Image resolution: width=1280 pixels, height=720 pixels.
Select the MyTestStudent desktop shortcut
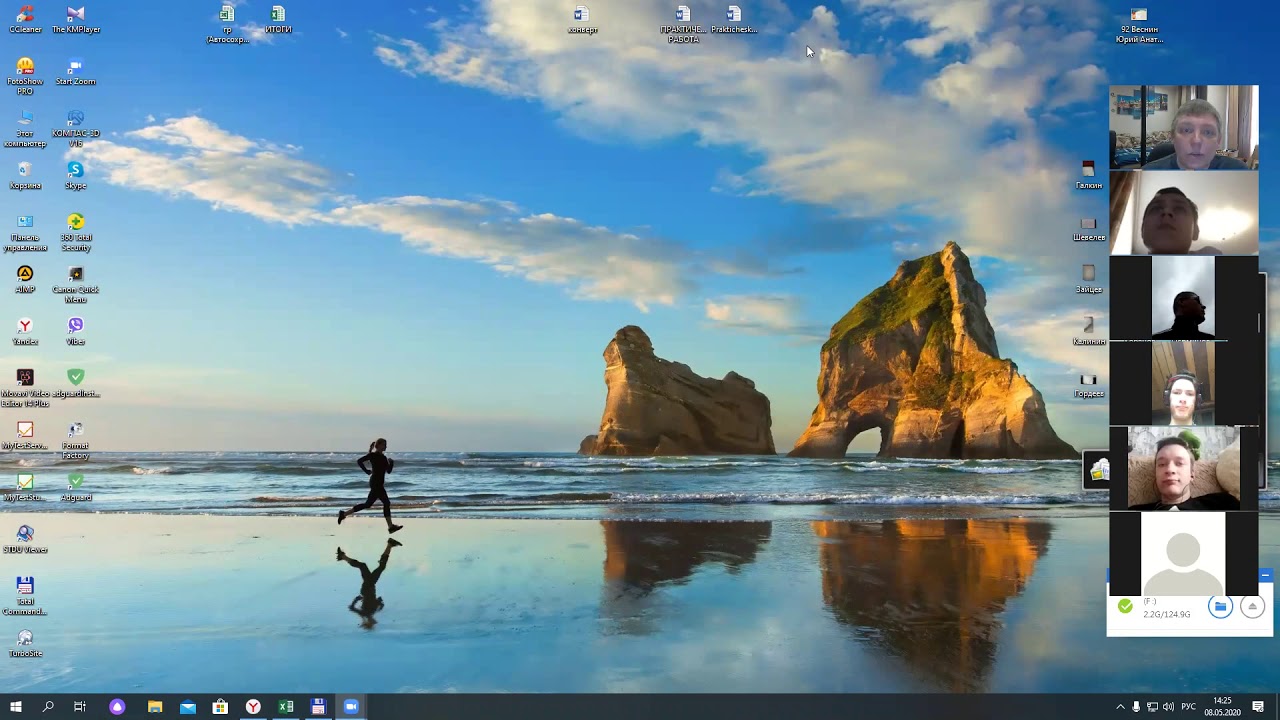click(26, 487)
